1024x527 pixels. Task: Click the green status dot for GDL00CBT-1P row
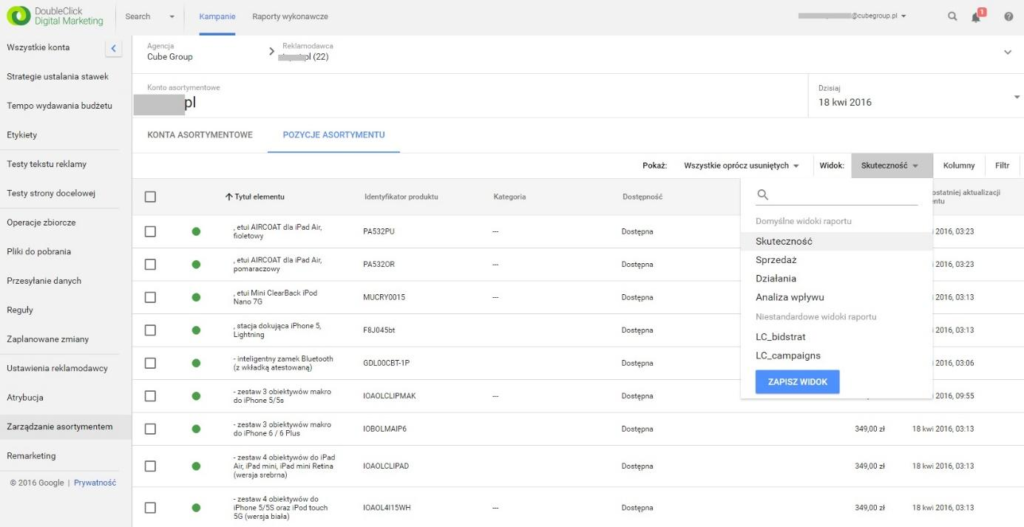point(196,363)
